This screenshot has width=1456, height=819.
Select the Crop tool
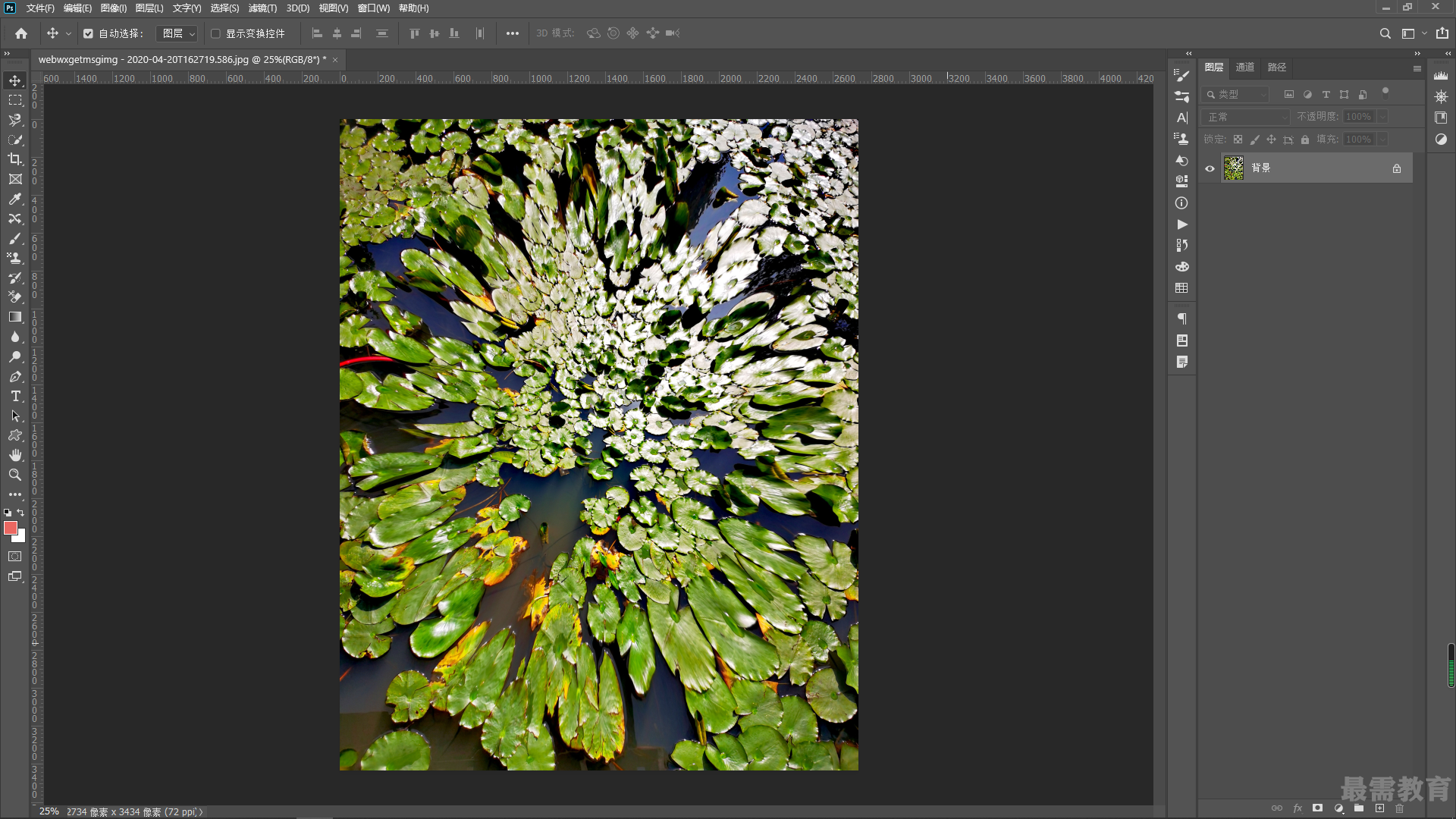click(15, 159)
